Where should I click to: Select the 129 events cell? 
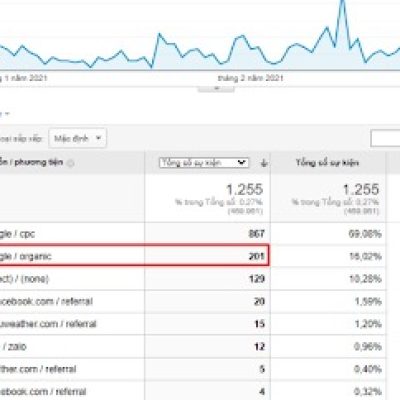(256, 279)
